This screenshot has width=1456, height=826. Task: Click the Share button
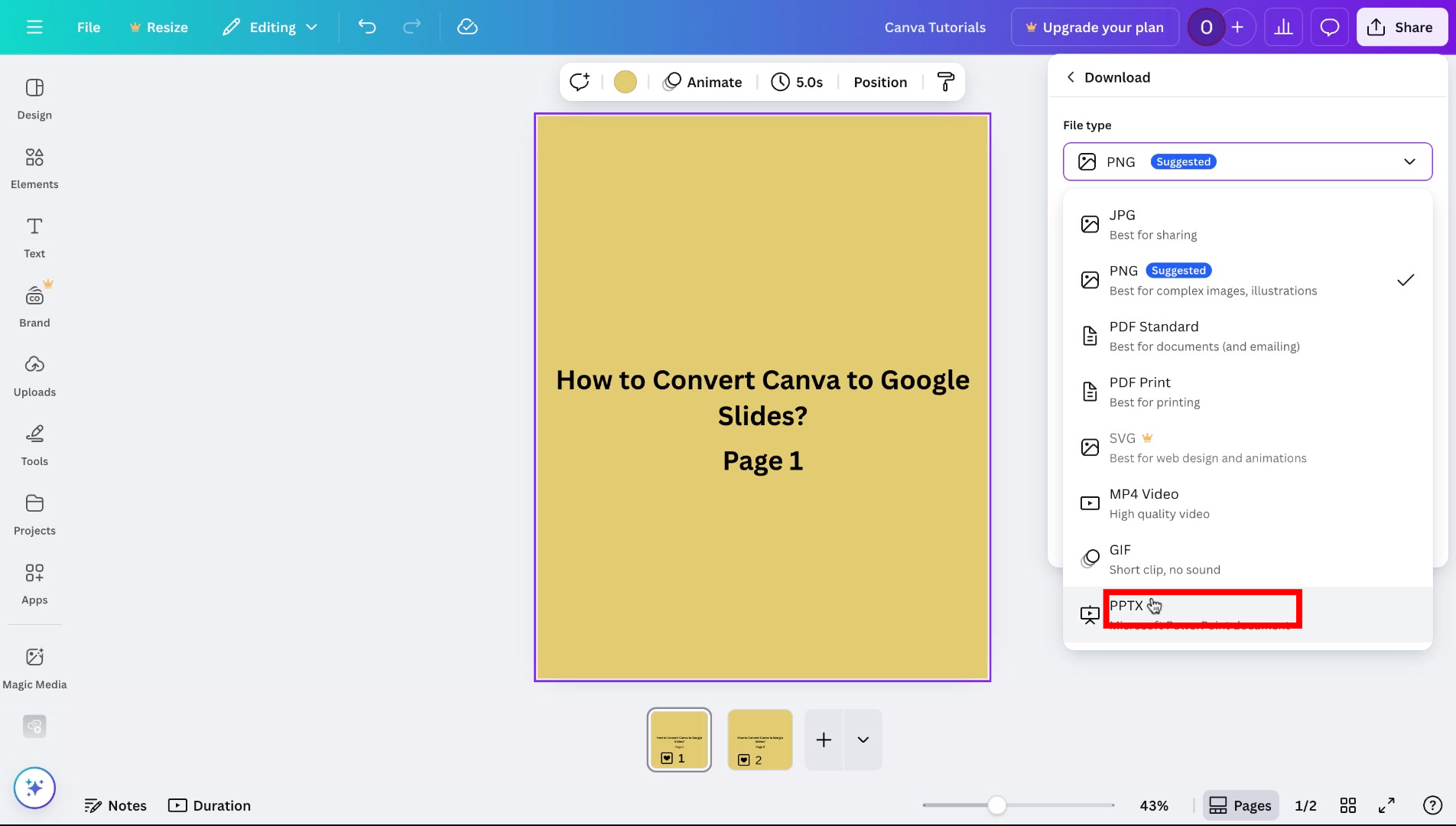[x=1401, y=27]
